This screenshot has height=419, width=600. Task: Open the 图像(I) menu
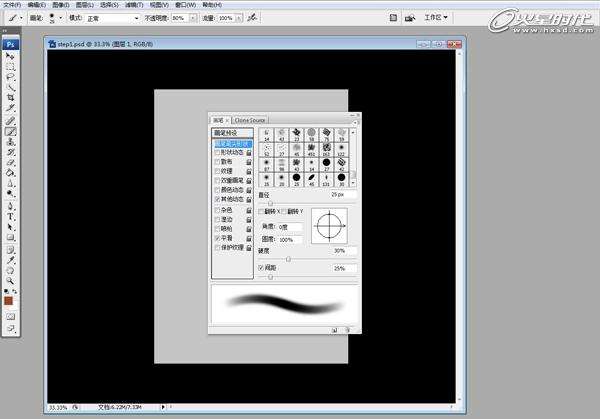pyautogui.click(x=61, y=5)
